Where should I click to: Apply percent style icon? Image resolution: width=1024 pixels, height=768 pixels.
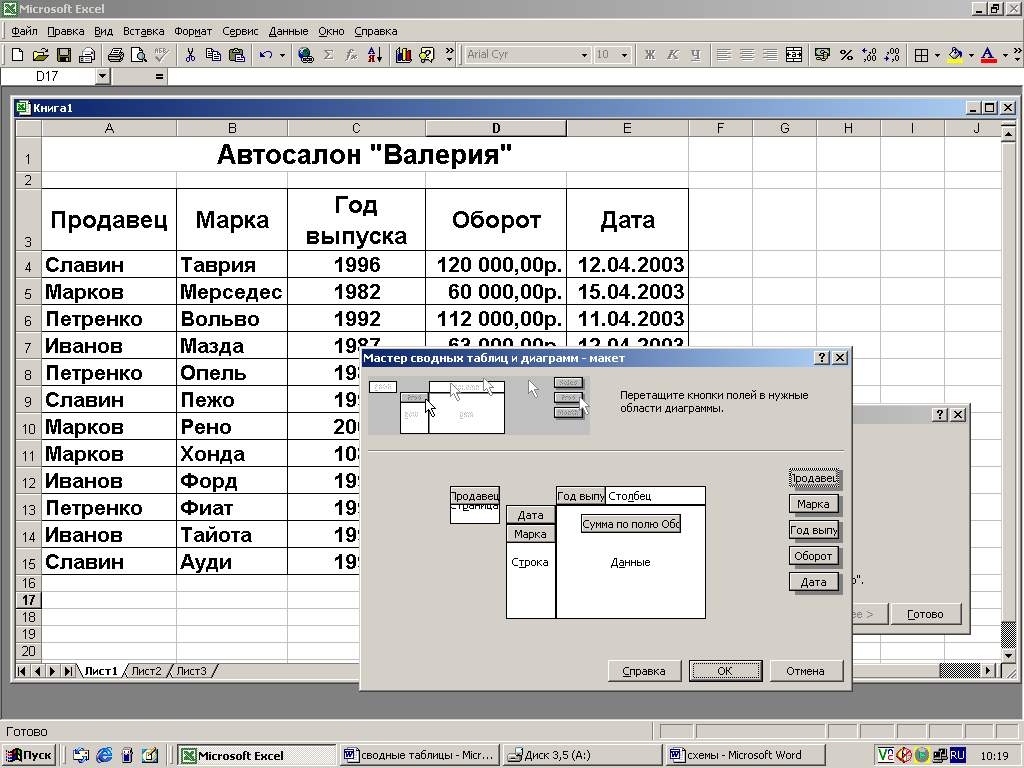[846, 55]
